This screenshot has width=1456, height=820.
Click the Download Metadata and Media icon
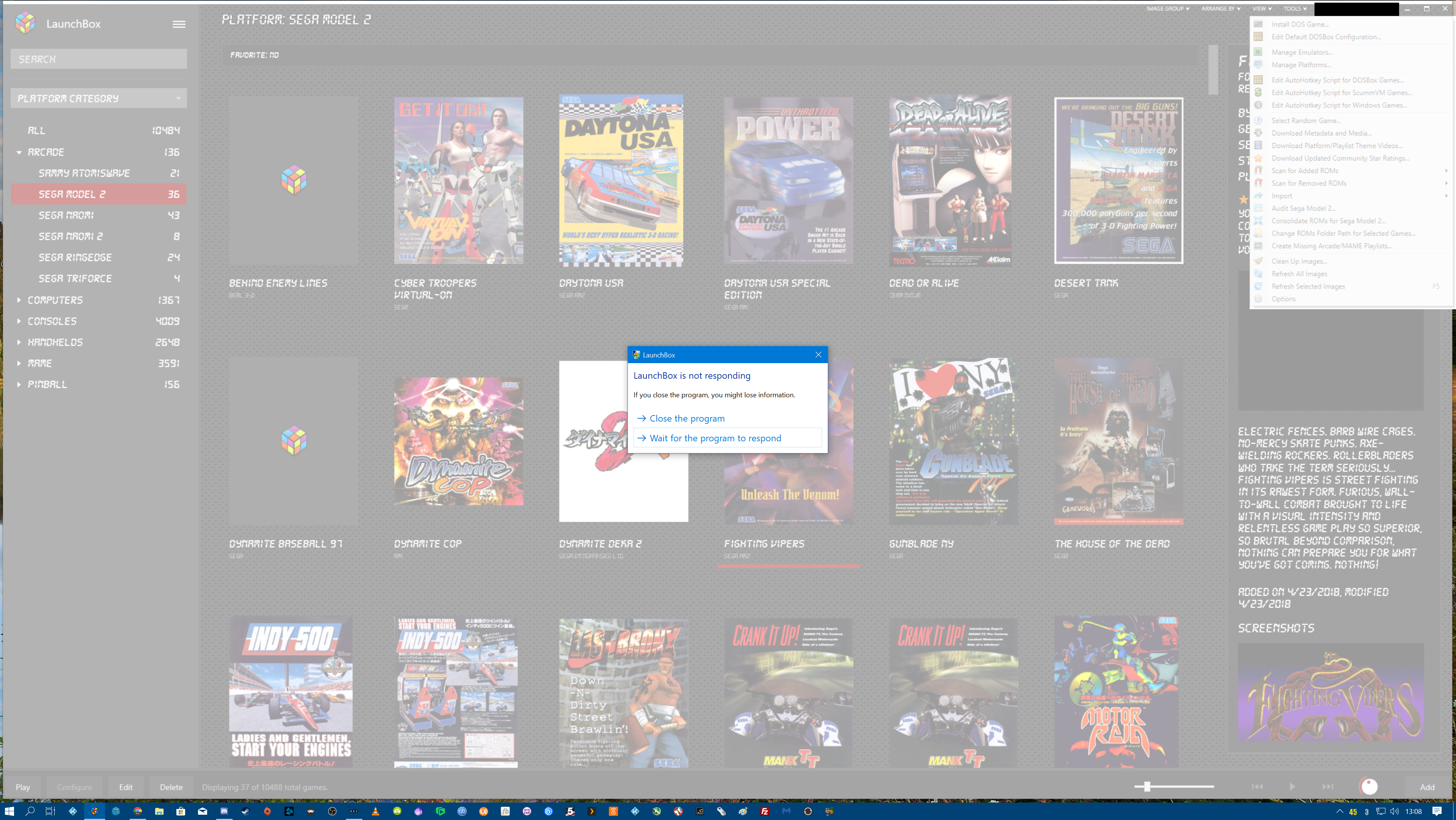[1258, 133]
